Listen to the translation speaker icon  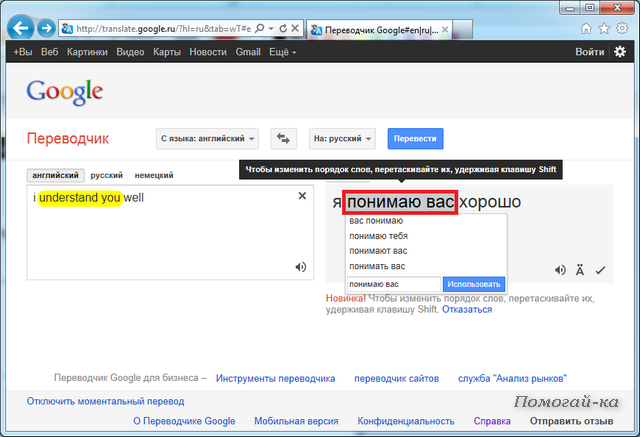pyautogui.click(x=560, y=270)
